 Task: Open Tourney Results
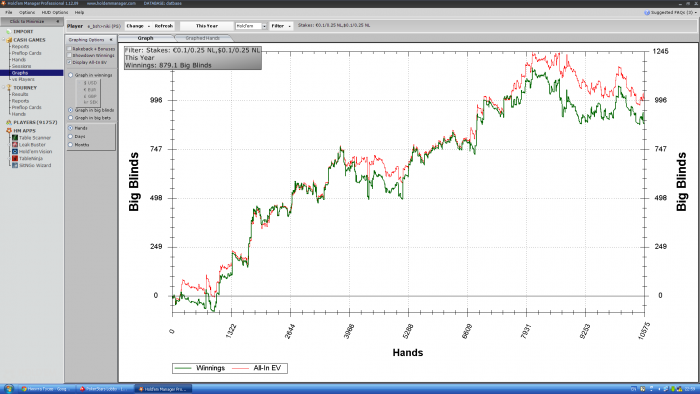(20, 94)
